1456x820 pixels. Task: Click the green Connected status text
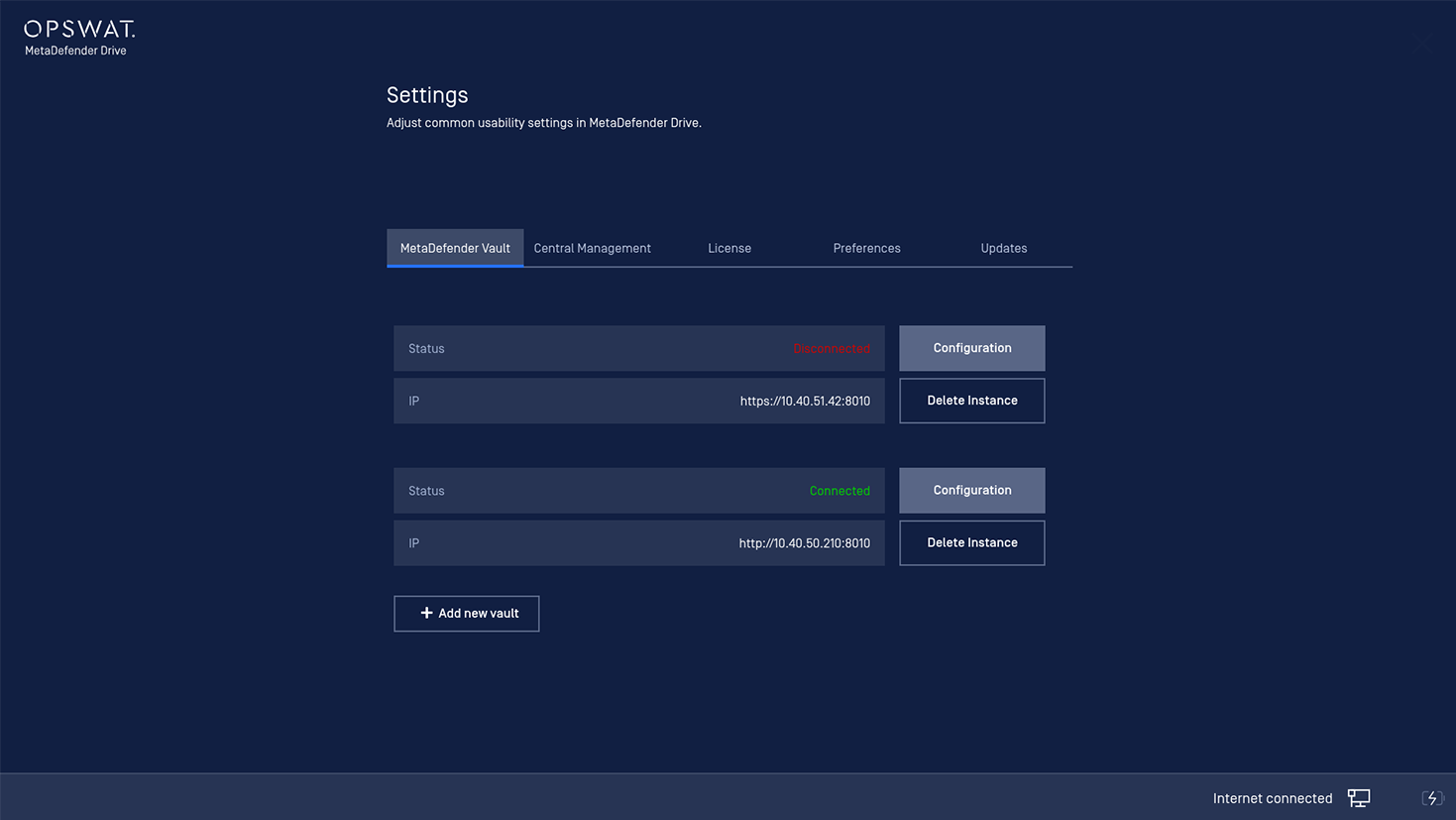pos(840,491)
